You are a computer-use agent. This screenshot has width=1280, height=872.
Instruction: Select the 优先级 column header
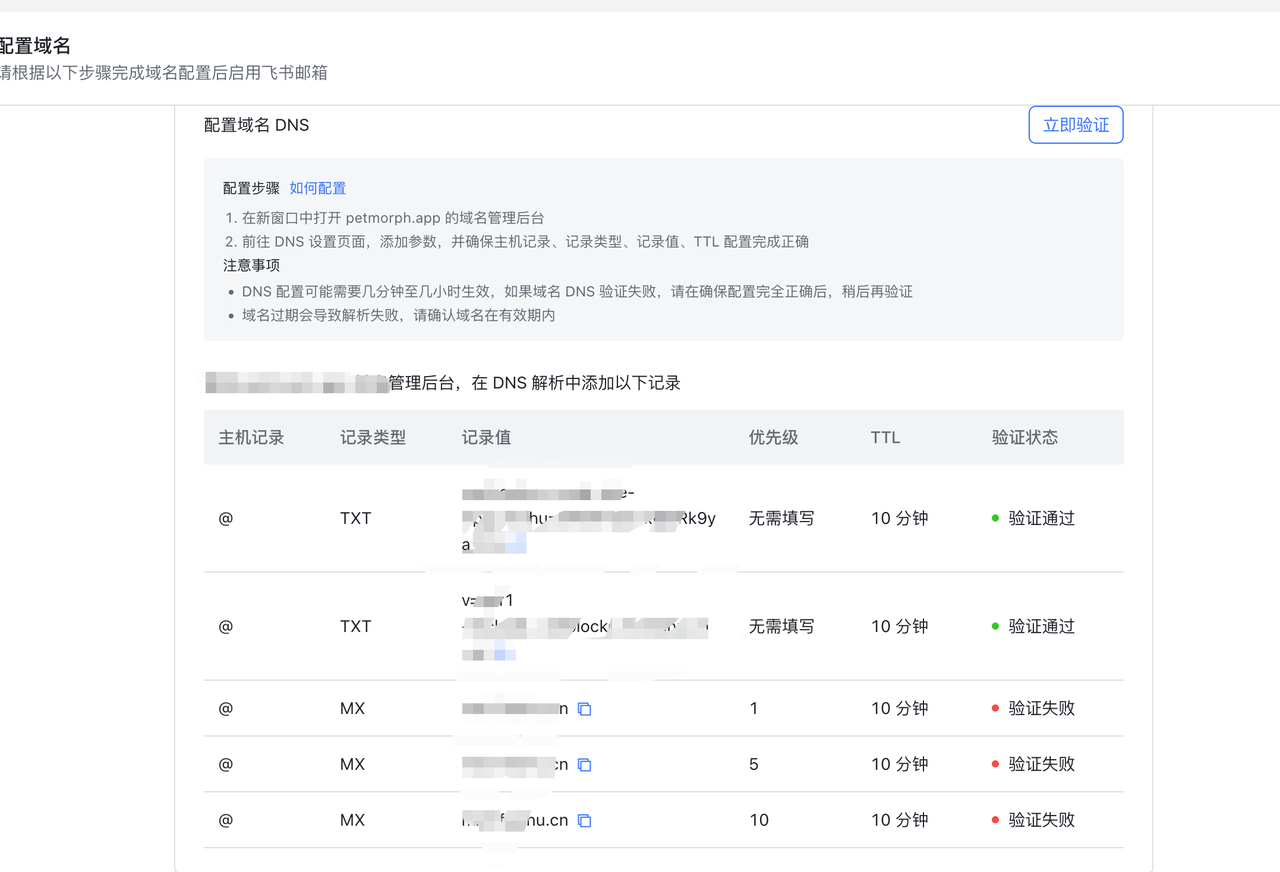[773, 437]
